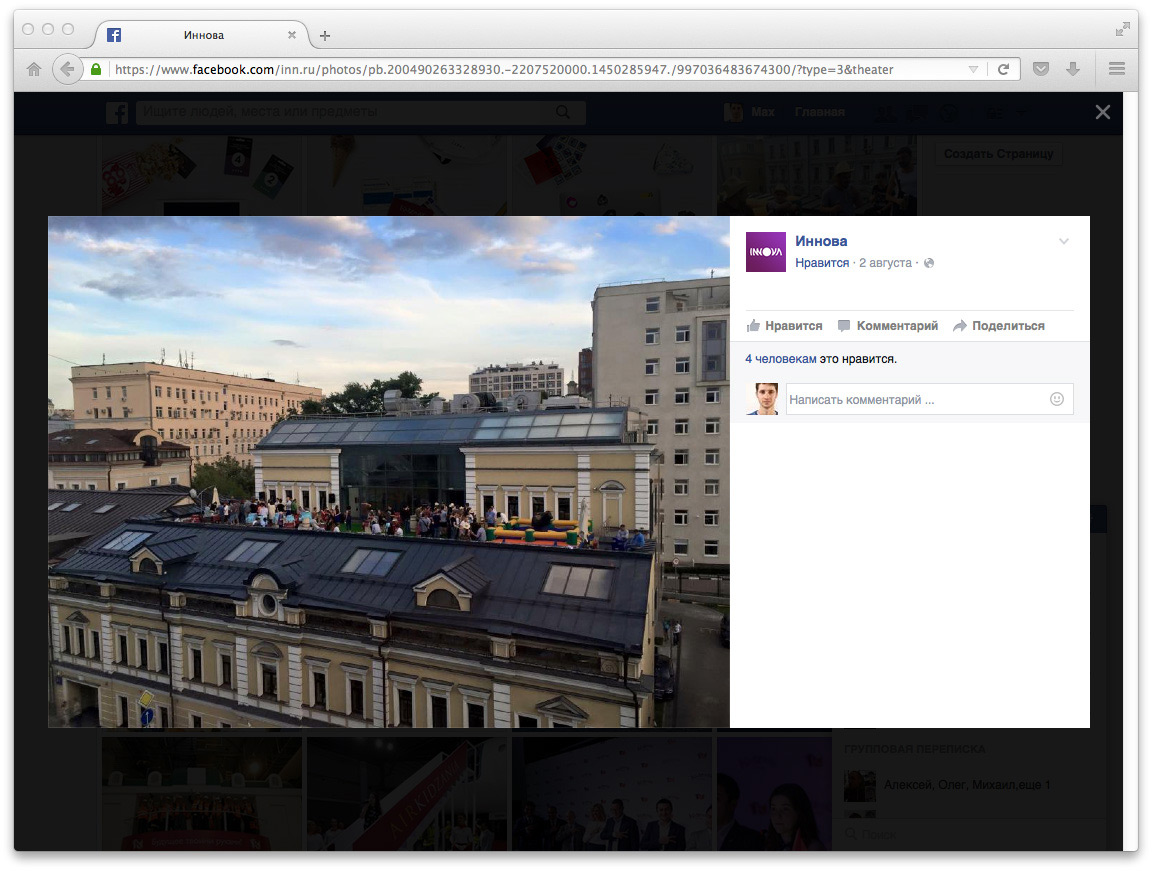Click the Innova purple logo avatar
This screenshot has width=1152, height=871.
coord(766,252)
